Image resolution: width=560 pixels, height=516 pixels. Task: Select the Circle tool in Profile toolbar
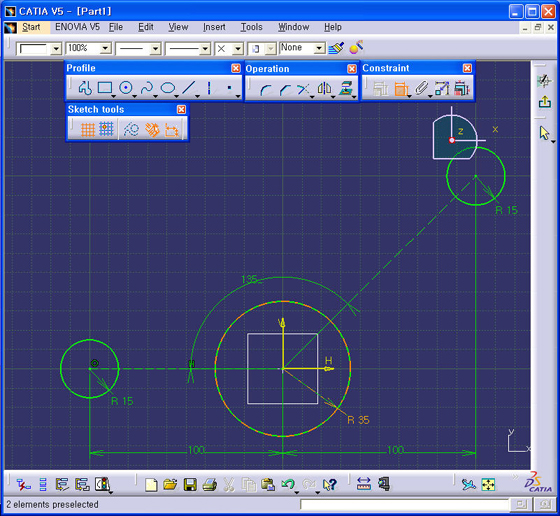[x=126, y=88]
